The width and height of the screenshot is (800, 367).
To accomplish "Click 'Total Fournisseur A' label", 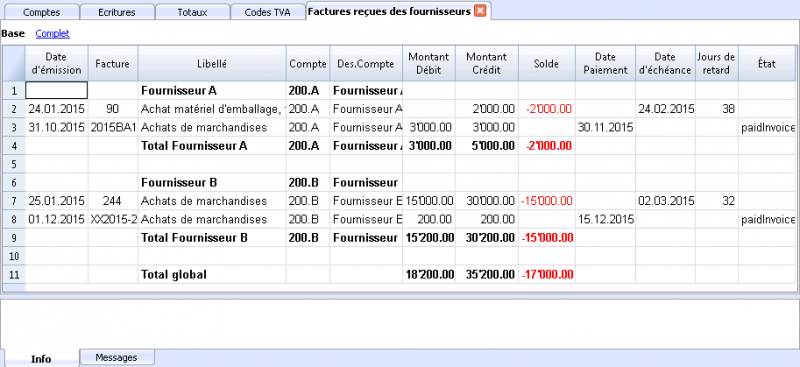I will (x=194, y=146).
